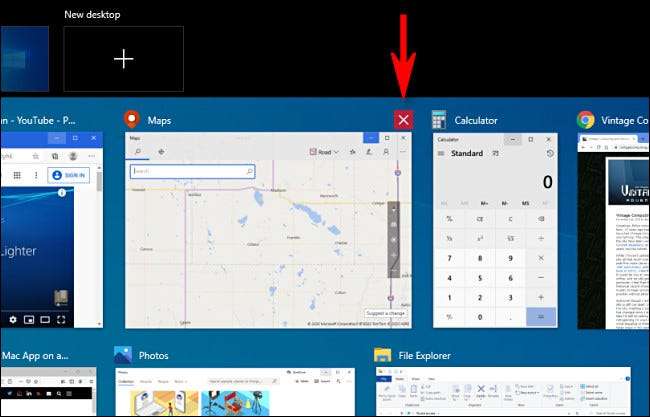Open the three-dots More menu in Maps
The image size is (650, 417).
[403, 152]
